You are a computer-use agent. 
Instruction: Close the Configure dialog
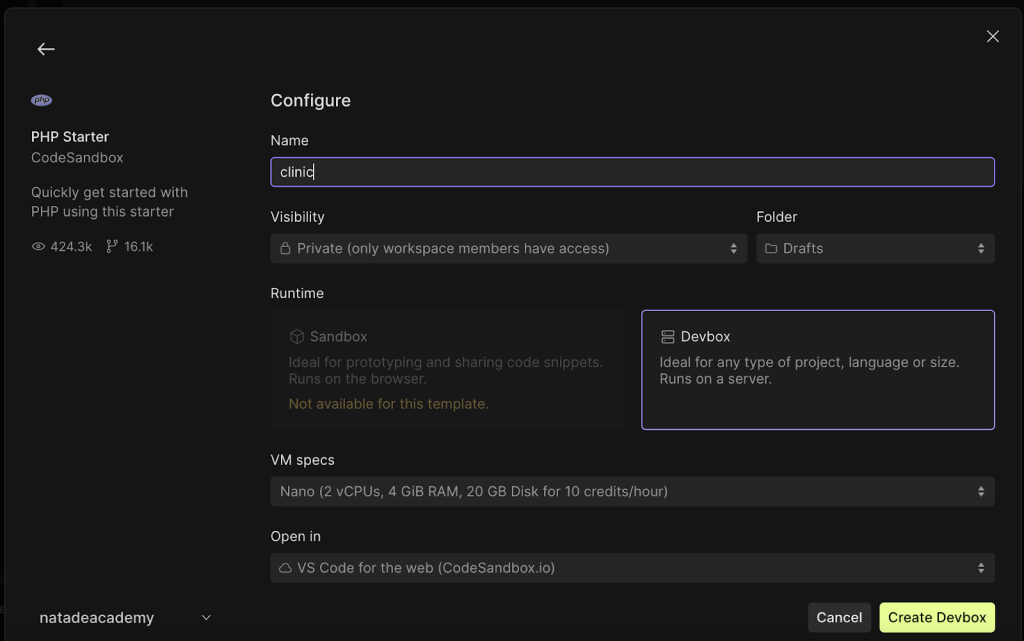[993, 37]
